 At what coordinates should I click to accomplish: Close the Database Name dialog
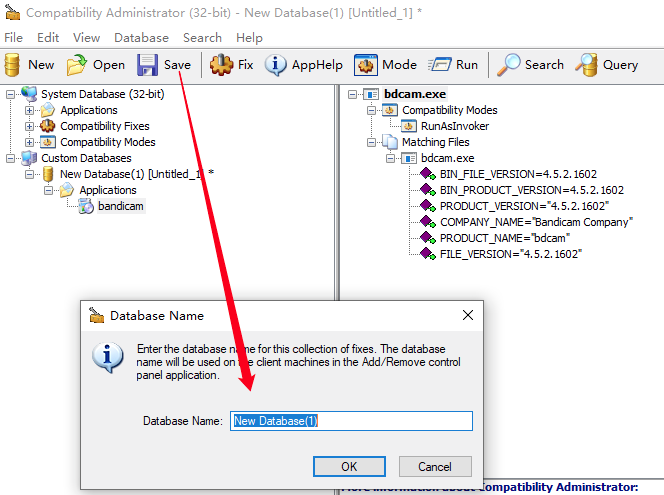(465, 315)
